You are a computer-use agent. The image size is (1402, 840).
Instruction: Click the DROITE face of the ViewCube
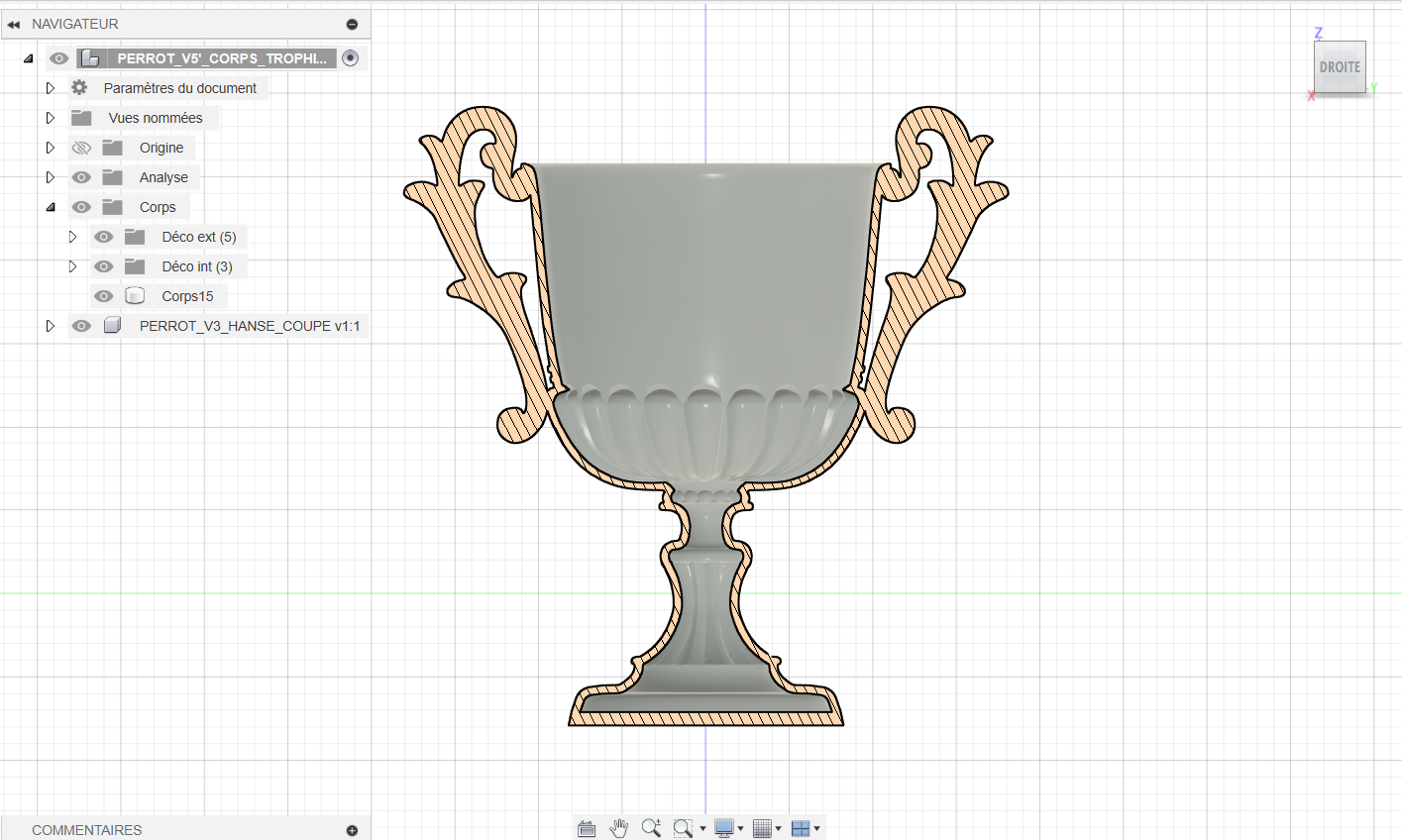[x=1340, y=67]
